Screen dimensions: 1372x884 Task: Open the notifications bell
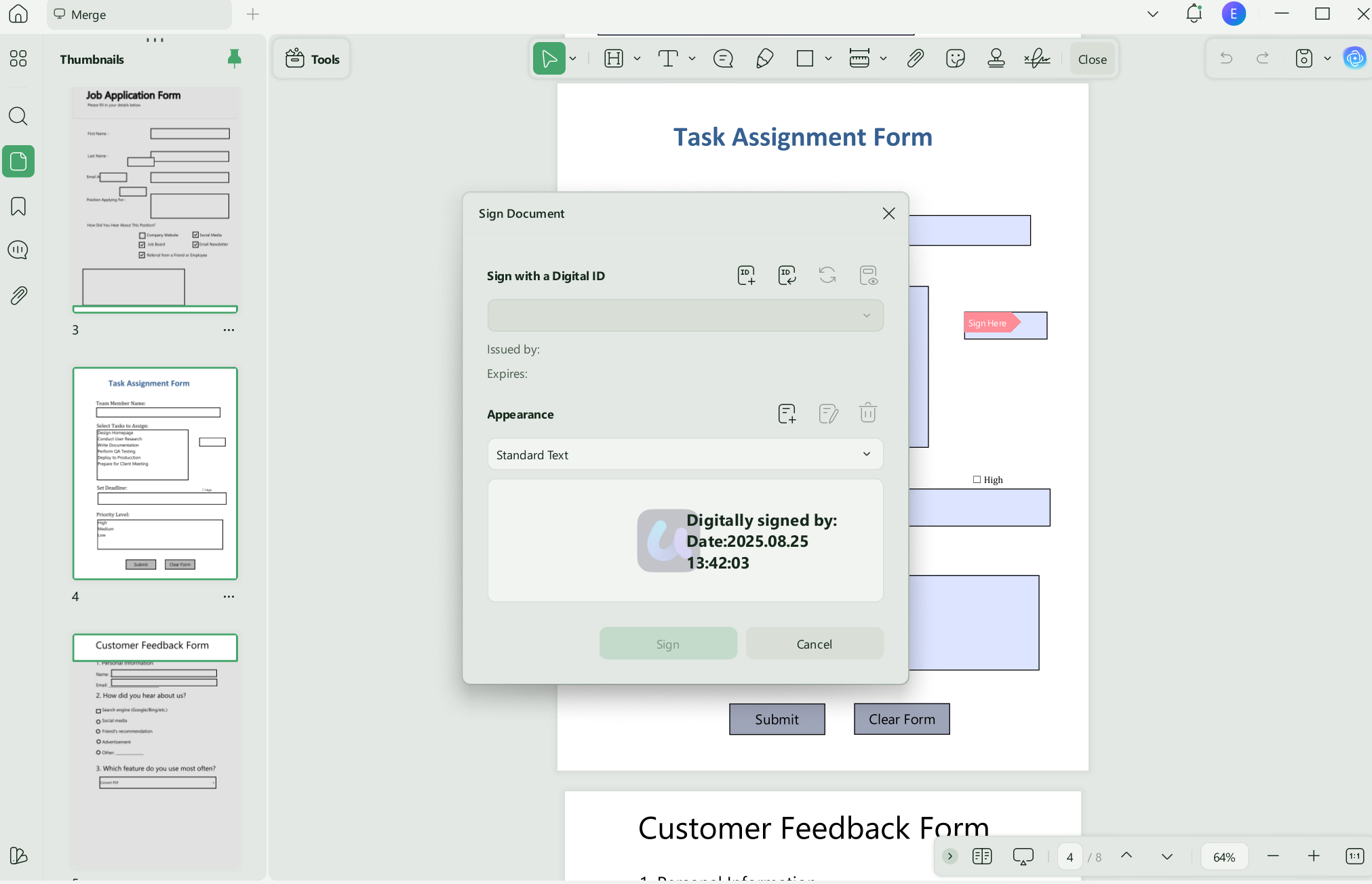pos(1194,14)
